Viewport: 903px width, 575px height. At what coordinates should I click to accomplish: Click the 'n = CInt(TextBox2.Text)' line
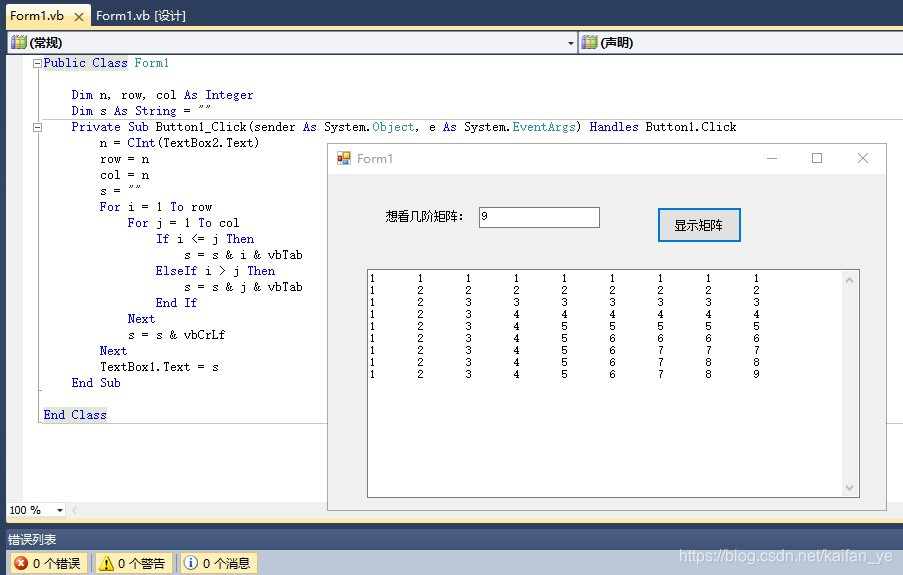(x=179, y=143)
